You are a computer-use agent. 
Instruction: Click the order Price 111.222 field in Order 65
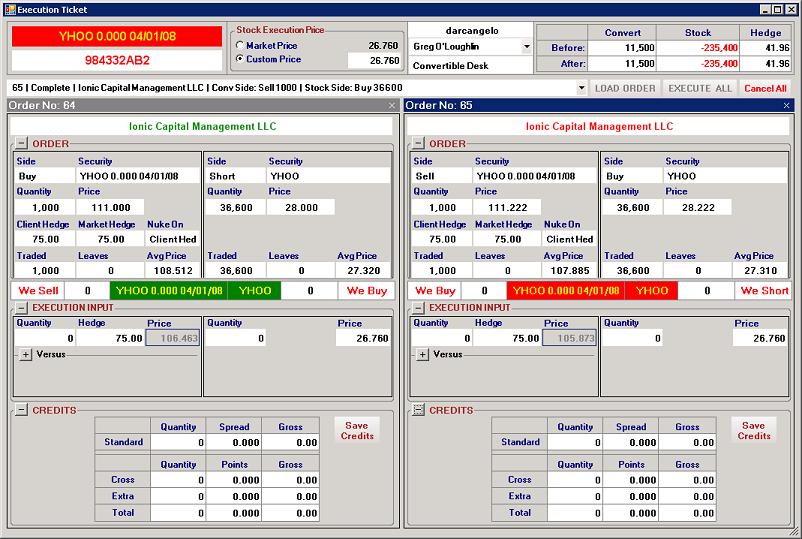(507, 207)
